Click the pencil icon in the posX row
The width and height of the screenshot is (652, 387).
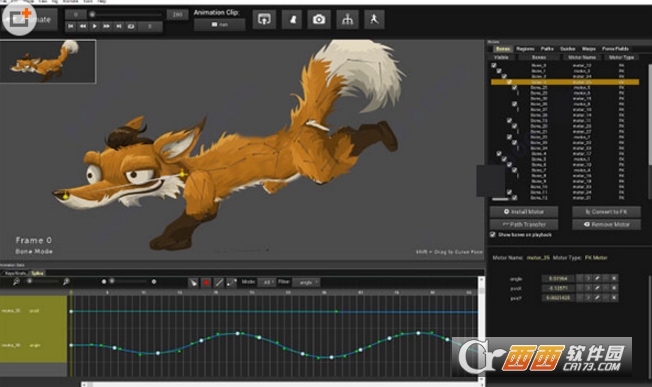(x=597, y=288)
